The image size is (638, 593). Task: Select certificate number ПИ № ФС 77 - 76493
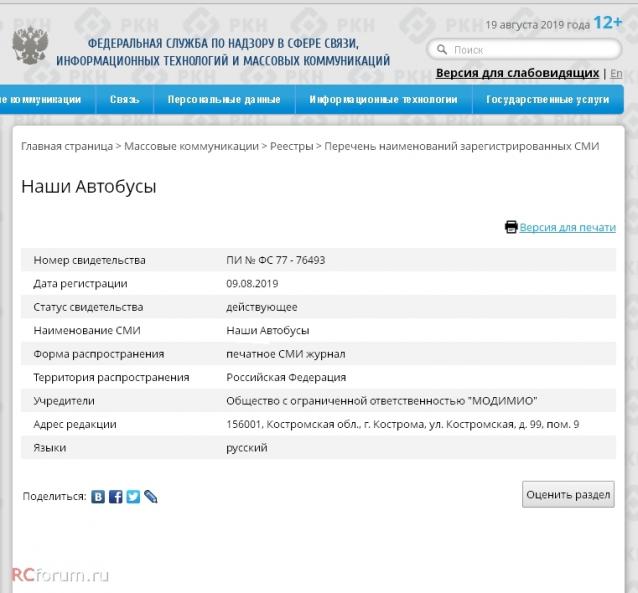275,260
